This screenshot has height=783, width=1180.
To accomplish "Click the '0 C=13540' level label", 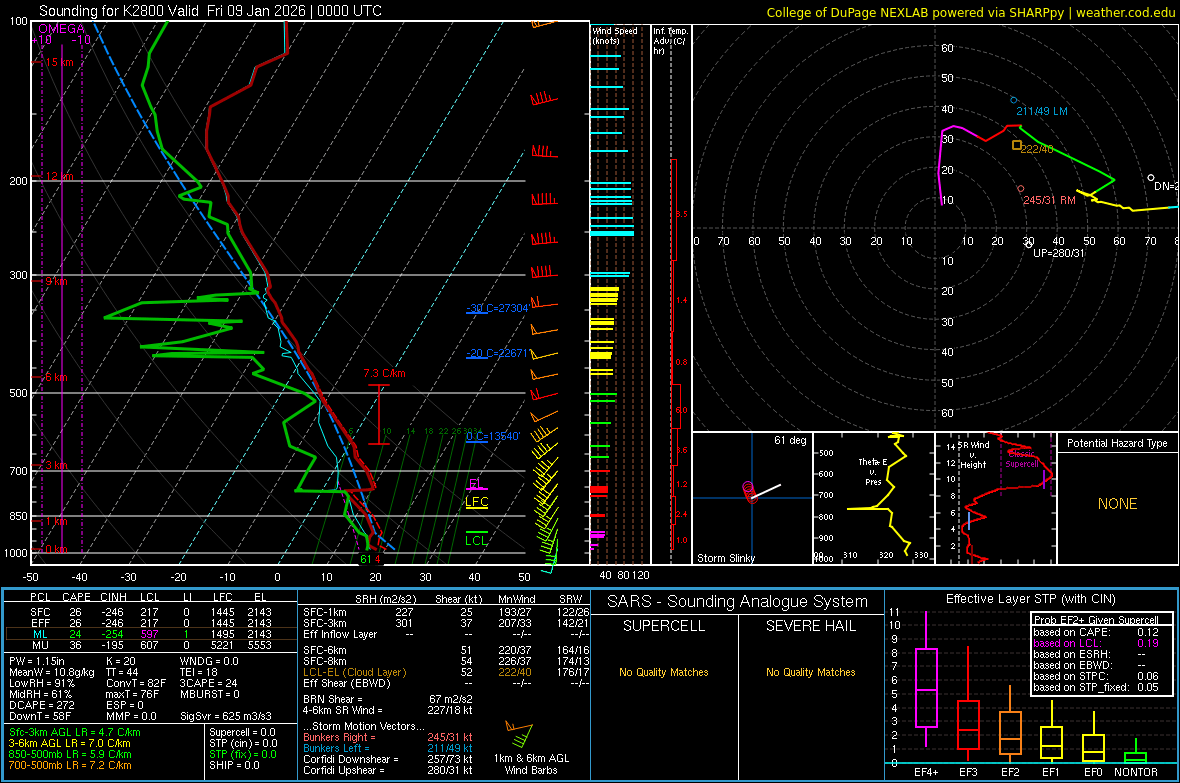I will click(x=493, y=436).
